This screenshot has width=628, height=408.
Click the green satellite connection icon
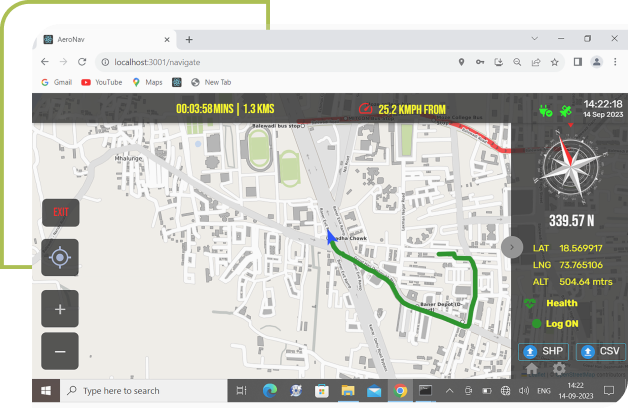(567, 110)
